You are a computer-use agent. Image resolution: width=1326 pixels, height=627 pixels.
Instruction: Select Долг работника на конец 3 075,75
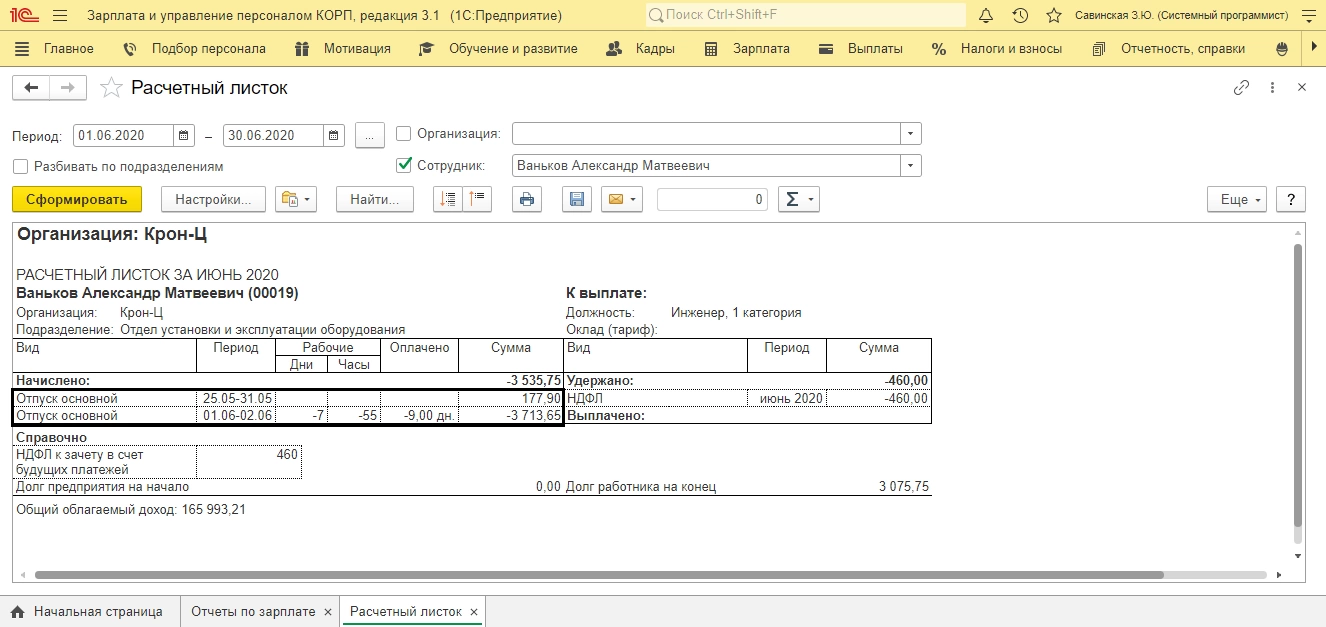(902, 487)
